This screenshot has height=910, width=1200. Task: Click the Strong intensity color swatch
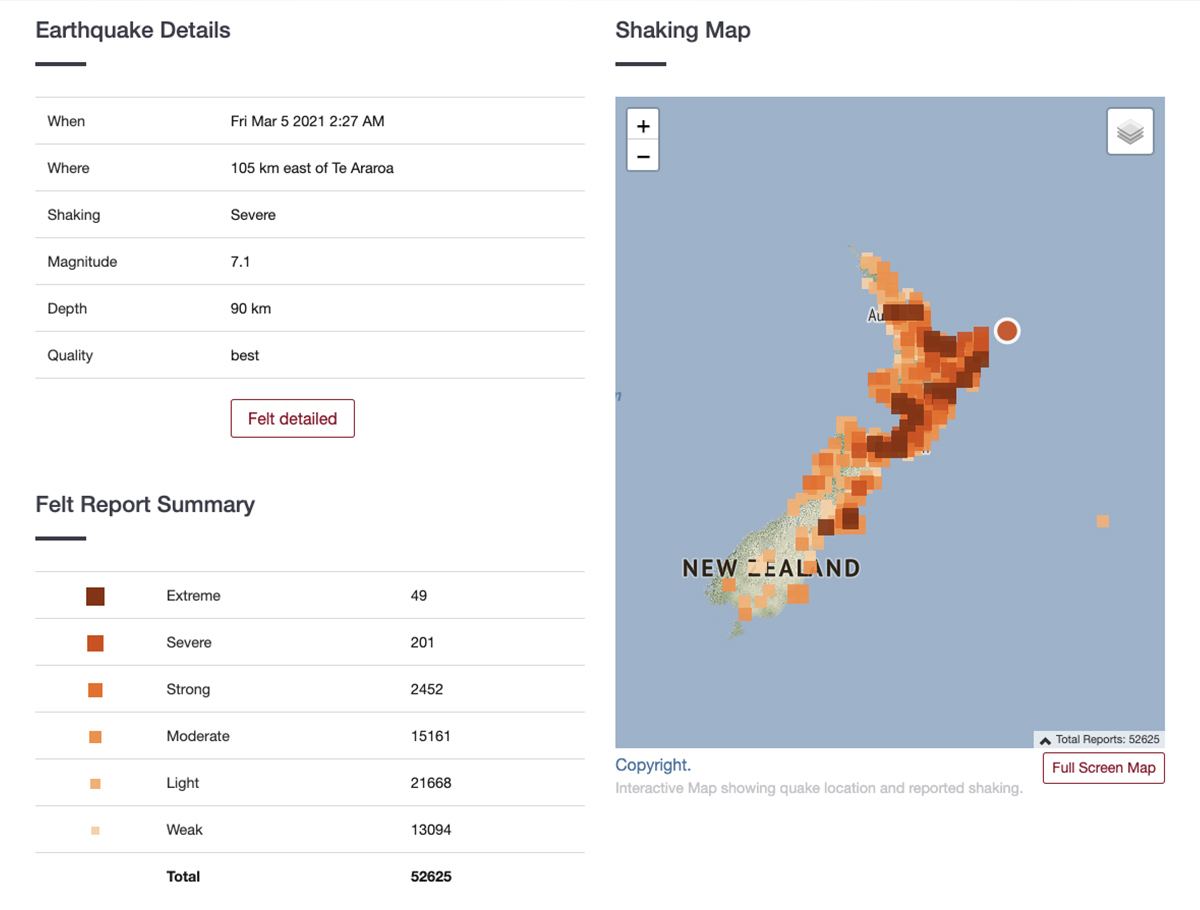[x=95, y=690]
